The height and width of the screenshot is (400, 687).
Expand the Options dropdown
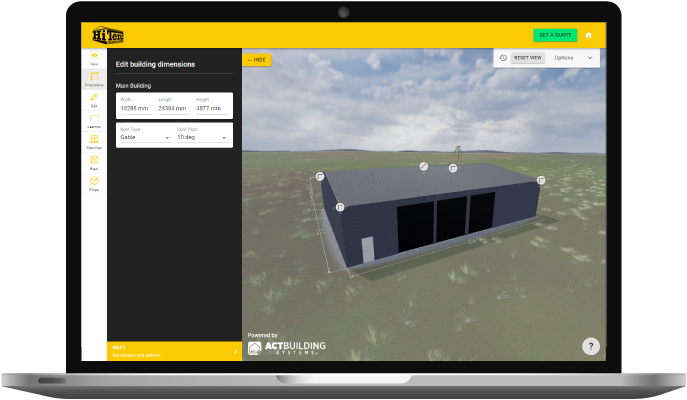click(x=573, y=58)
